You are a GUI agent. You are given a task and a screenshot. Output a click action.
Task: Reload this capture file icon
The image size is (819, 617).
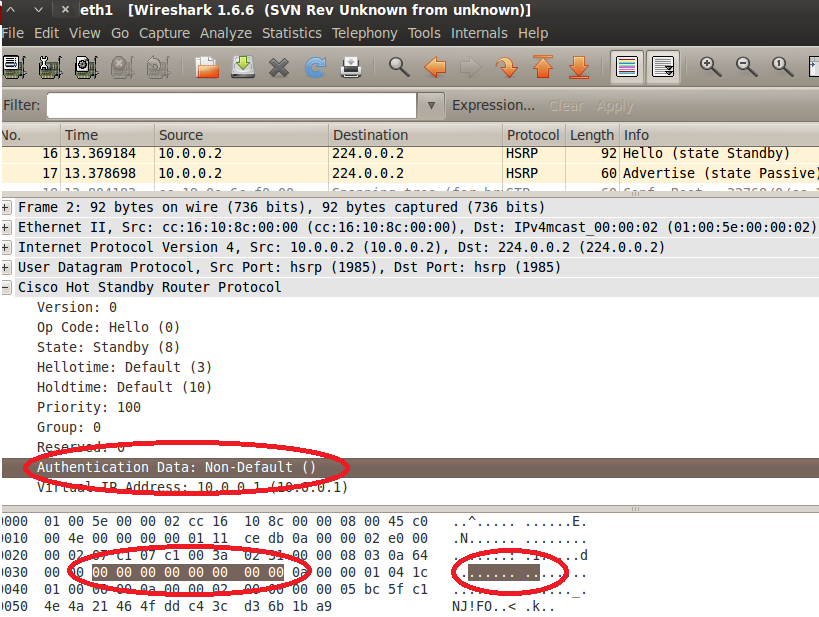pos(315,67)
